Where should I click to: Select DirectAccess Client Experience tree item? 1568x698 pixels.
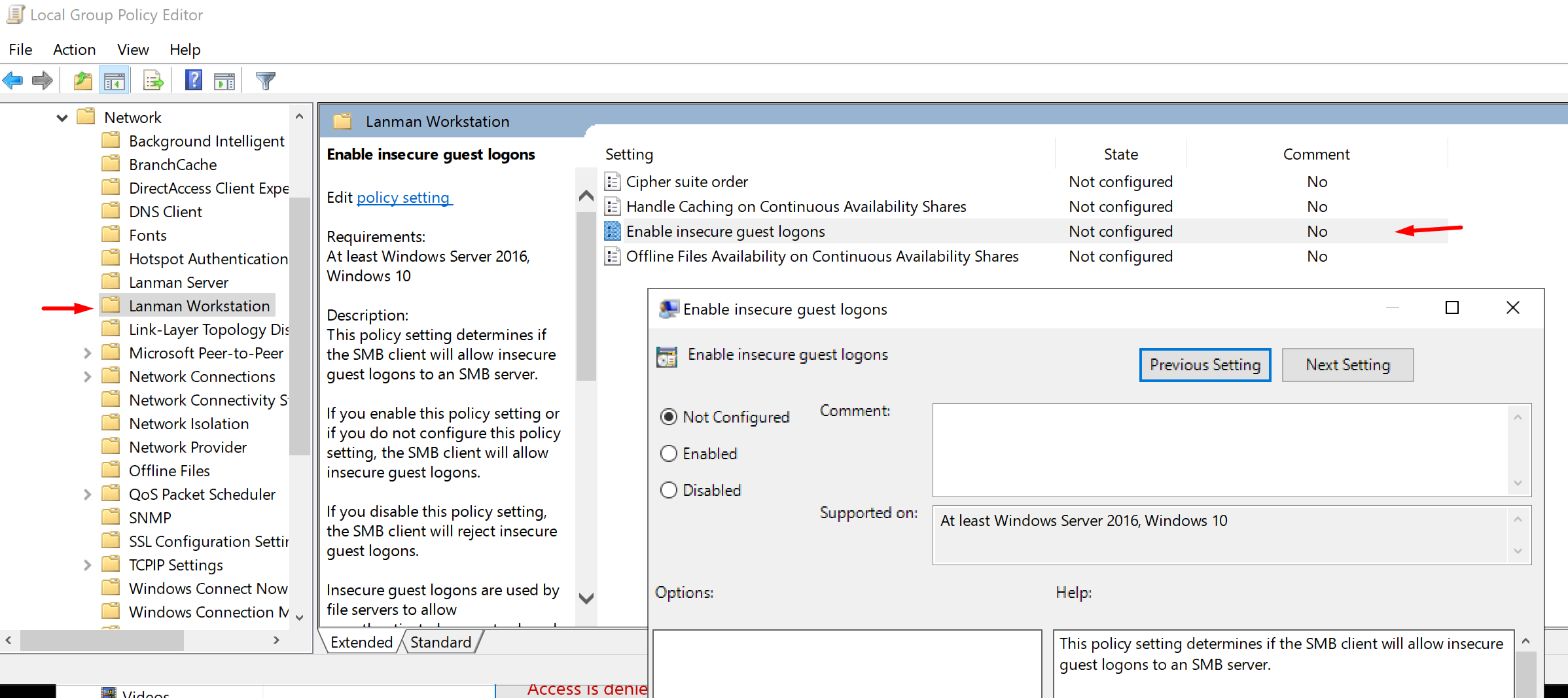208,188
